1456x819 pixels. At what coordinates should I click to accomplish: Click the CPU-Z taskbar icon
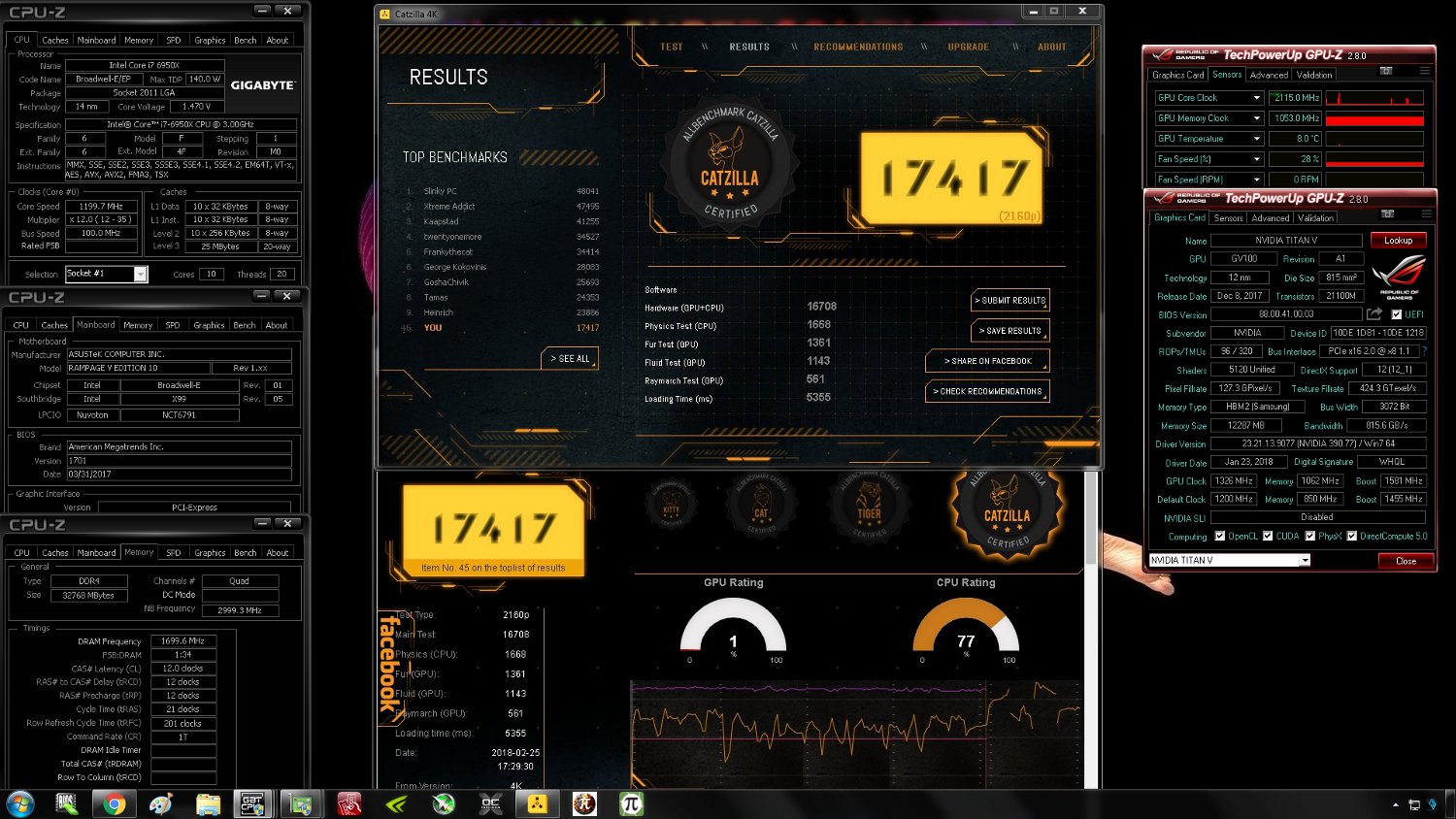click(x=254, y=803)
